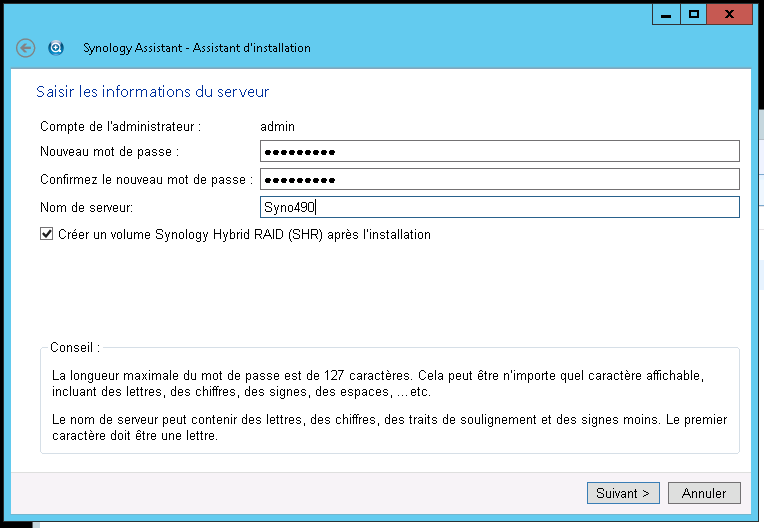Click the tip text about 'Le nom de serveur'

tap(390, 427)
